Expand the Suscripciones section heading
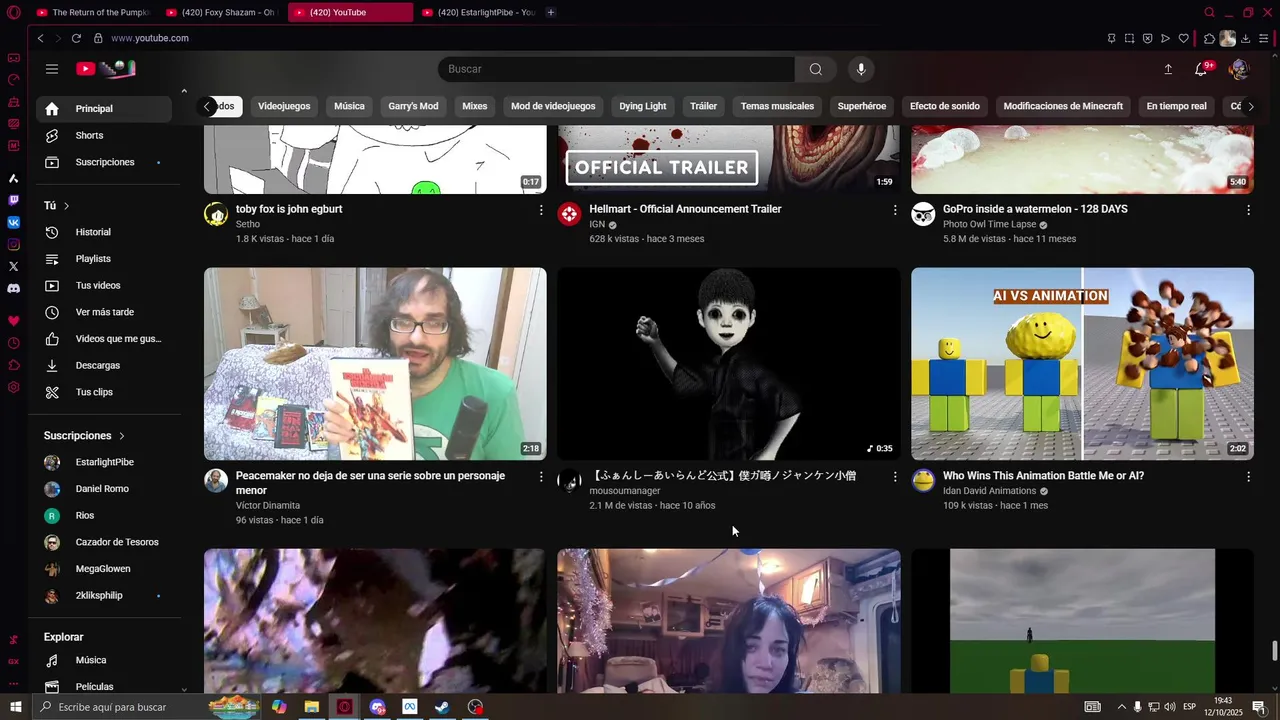The height and width of the screenshot is (720, 1280). [85, 436]
